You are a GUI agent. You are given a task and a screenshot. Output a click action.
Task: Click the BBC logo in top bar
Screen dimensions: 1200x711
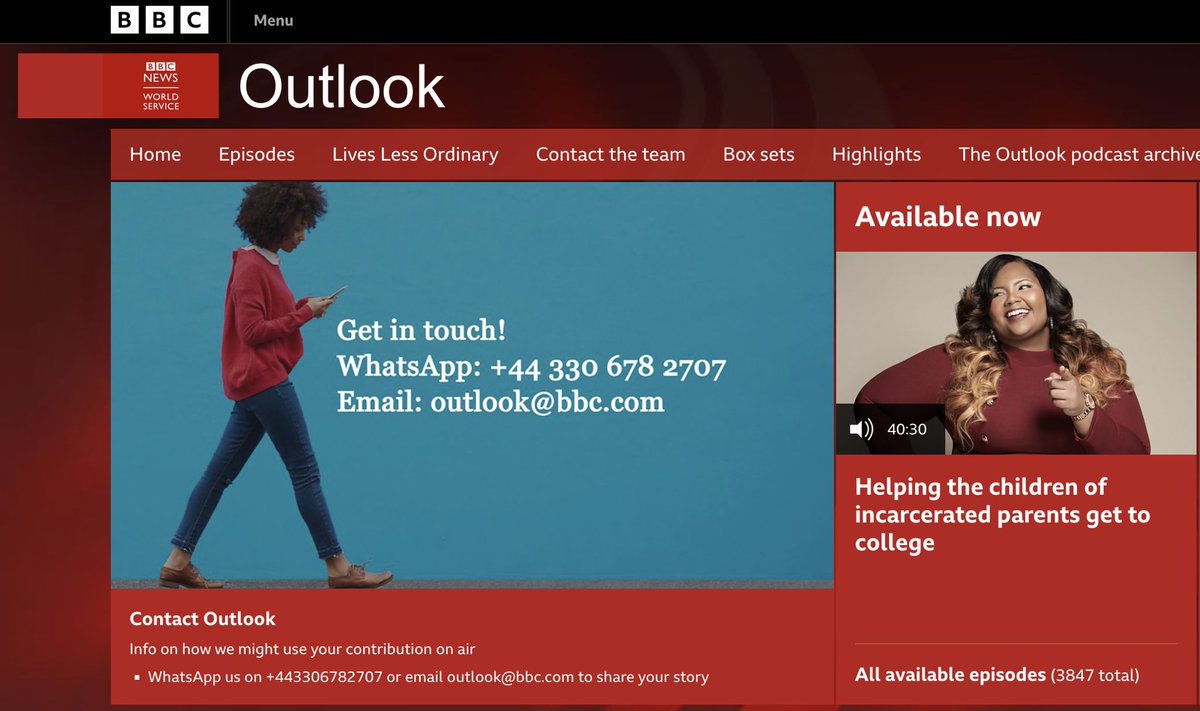[160, 20]
